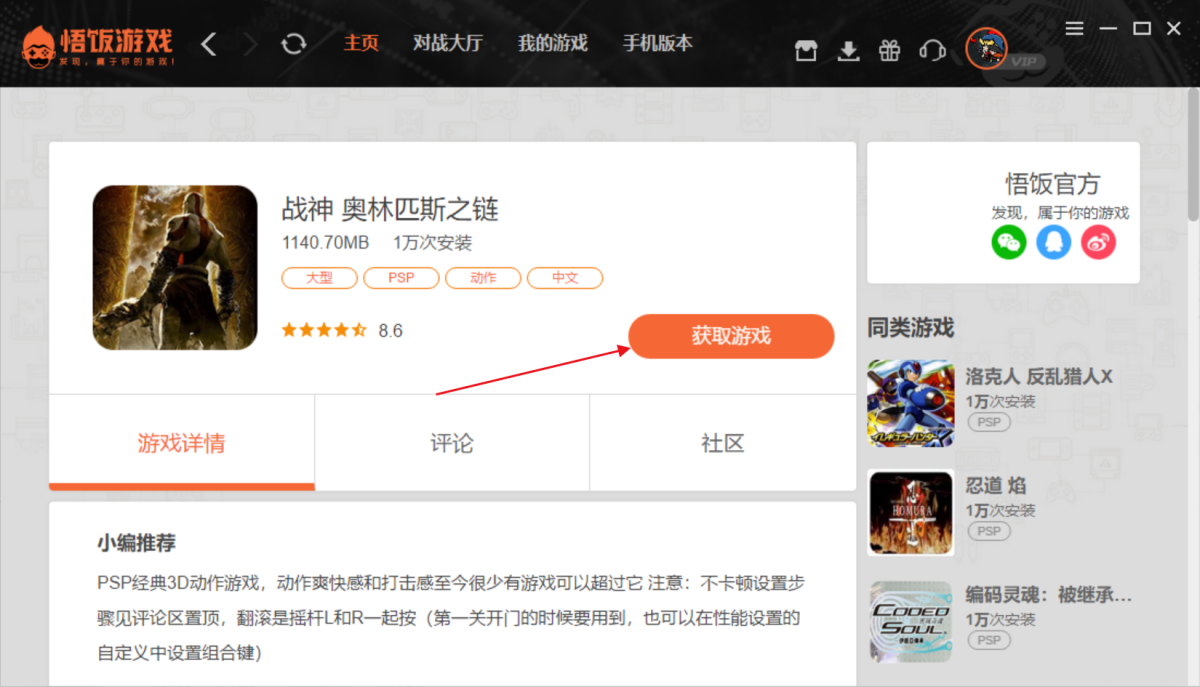Image resolution: width=1200 pixels, height=687 pixels.
Task: Open 对战大厅 menu
Action: click(x=448, y=43)
